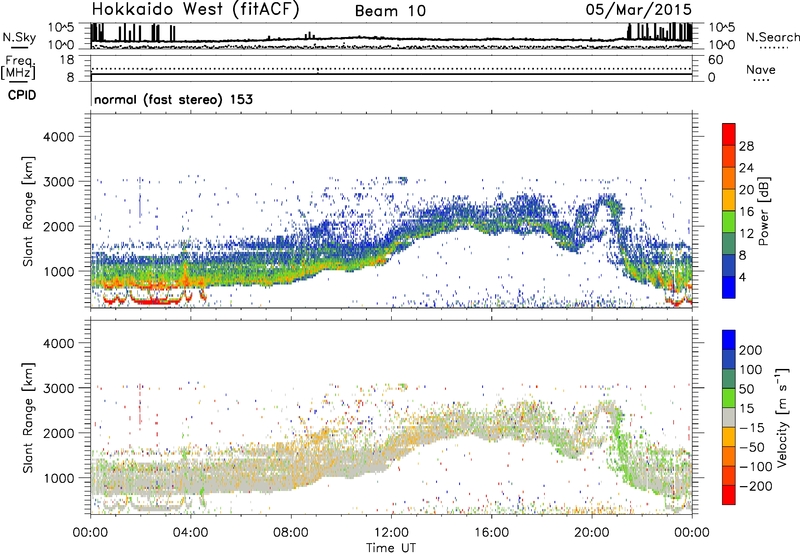Viewport: 800px width, 554px height.
Task: Click the velocity panel 'Slant Range [km]' label
Action: (x=28, y=418)
